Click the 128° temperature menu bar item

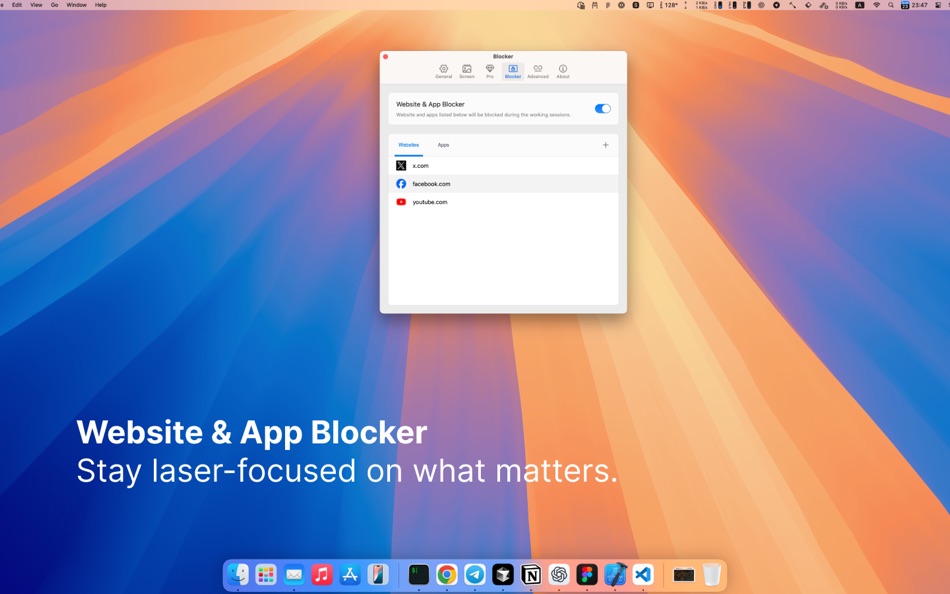tap(669, 5)
